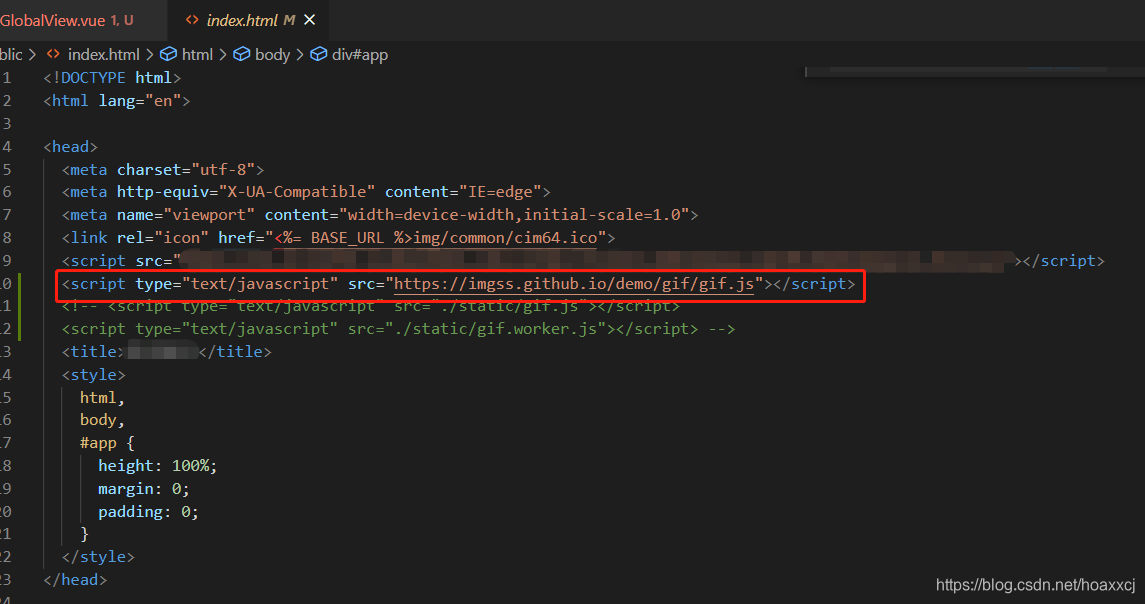Click the padding: 0 declaration
This screenshot has width=1145, height=604.
148,511
